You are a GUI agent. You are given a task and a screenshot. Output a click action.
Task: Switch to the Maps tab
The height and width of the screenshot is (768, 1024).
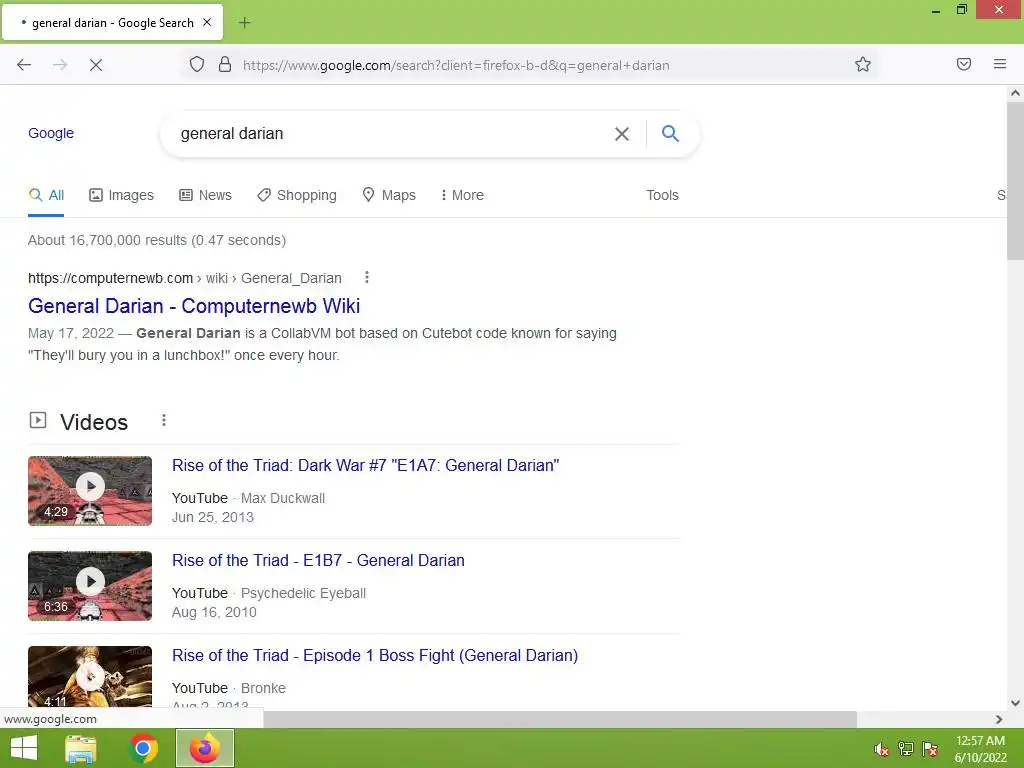click(x=389, y=195)
